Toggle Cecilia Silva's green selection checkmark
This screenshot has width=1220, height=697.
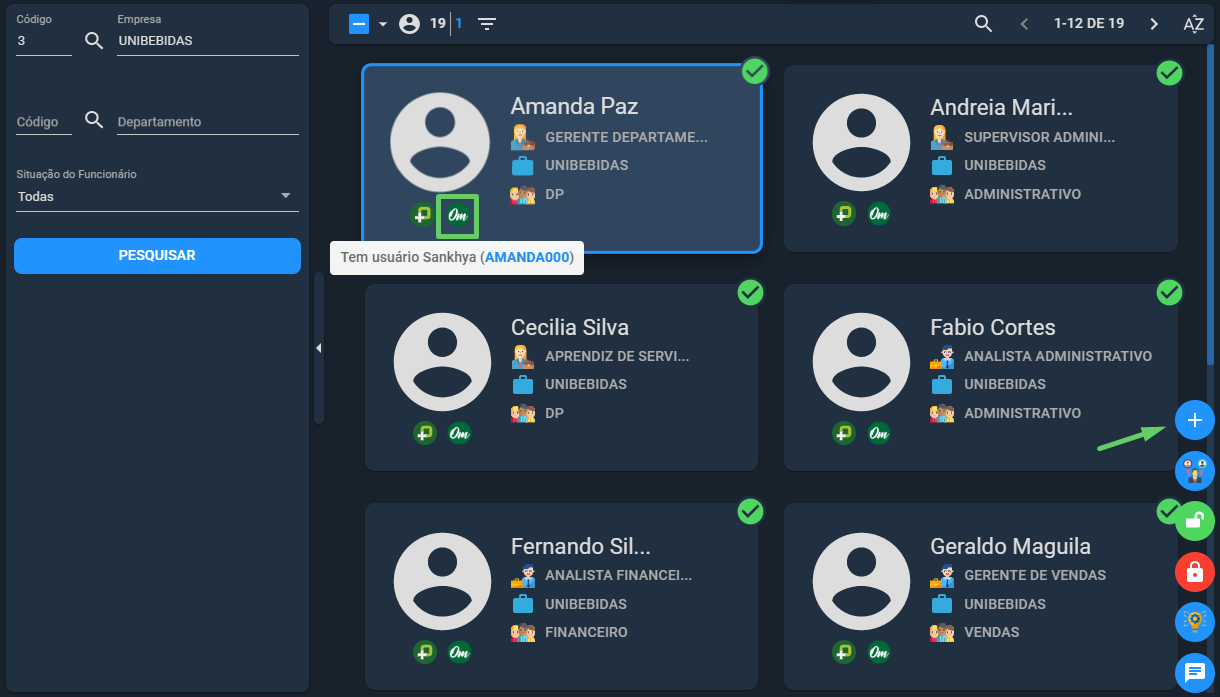pyautogui.click(x=750, y=292)
